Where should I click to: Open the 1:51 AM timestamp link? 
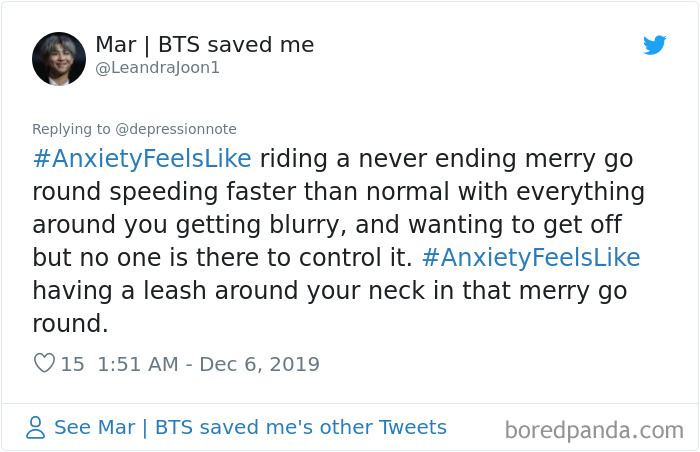[140, 364]
